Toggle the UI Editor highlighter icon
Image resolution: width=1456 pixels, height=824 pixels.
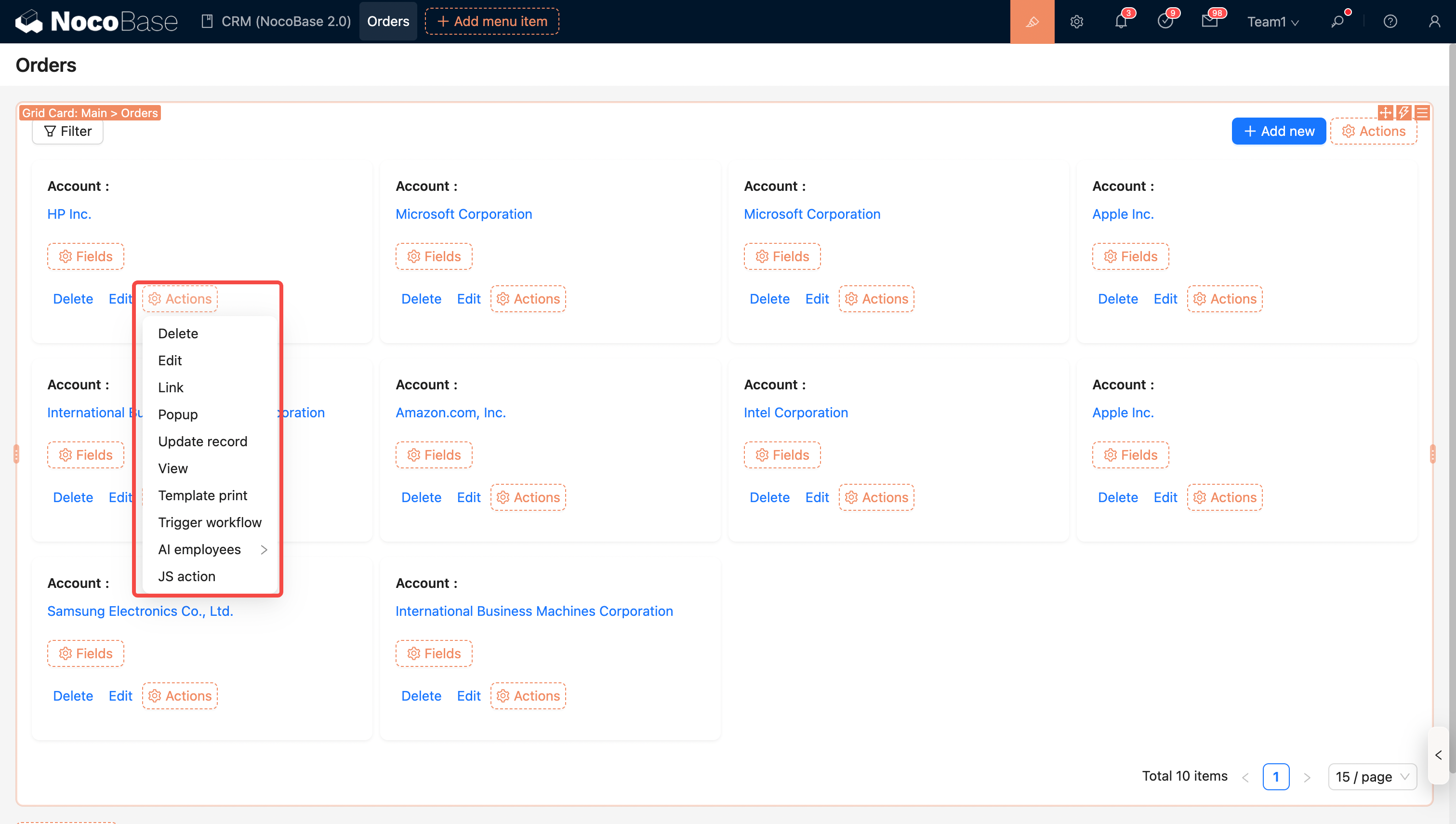point(1032,22)
